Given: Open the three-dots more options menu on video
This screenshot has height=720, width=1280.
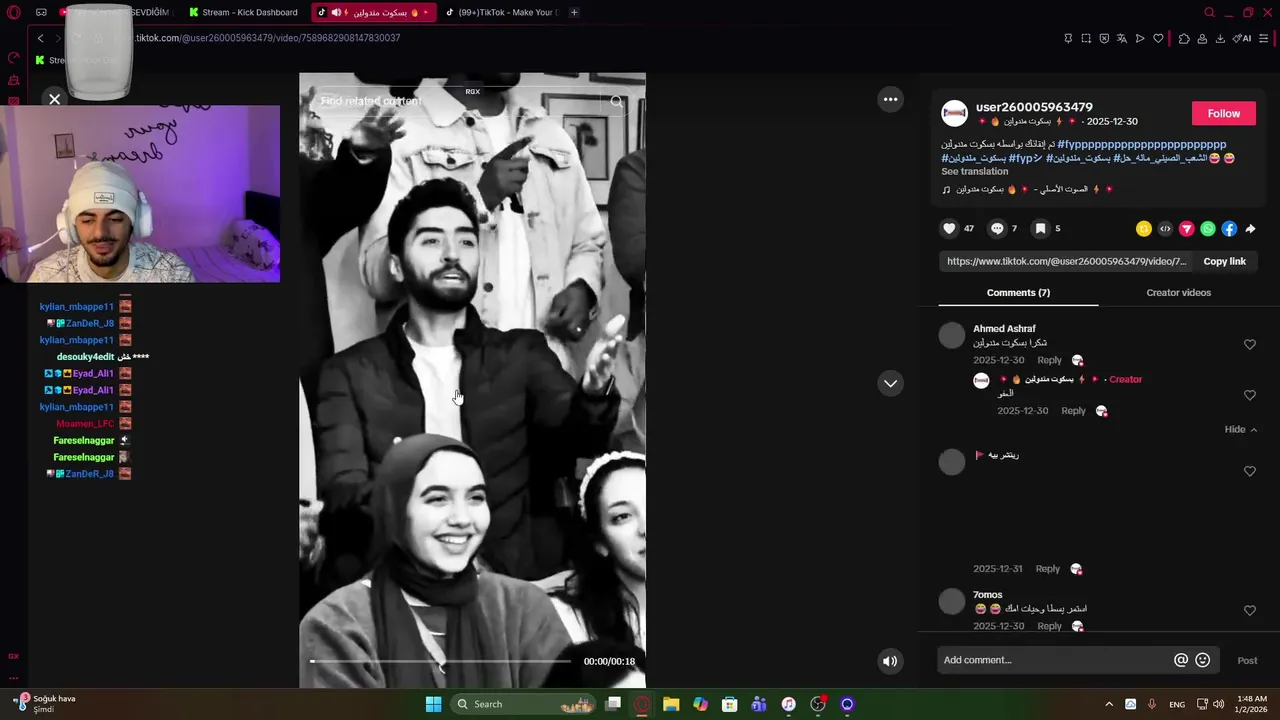Looking at the screenshot, I should [890, 99].
